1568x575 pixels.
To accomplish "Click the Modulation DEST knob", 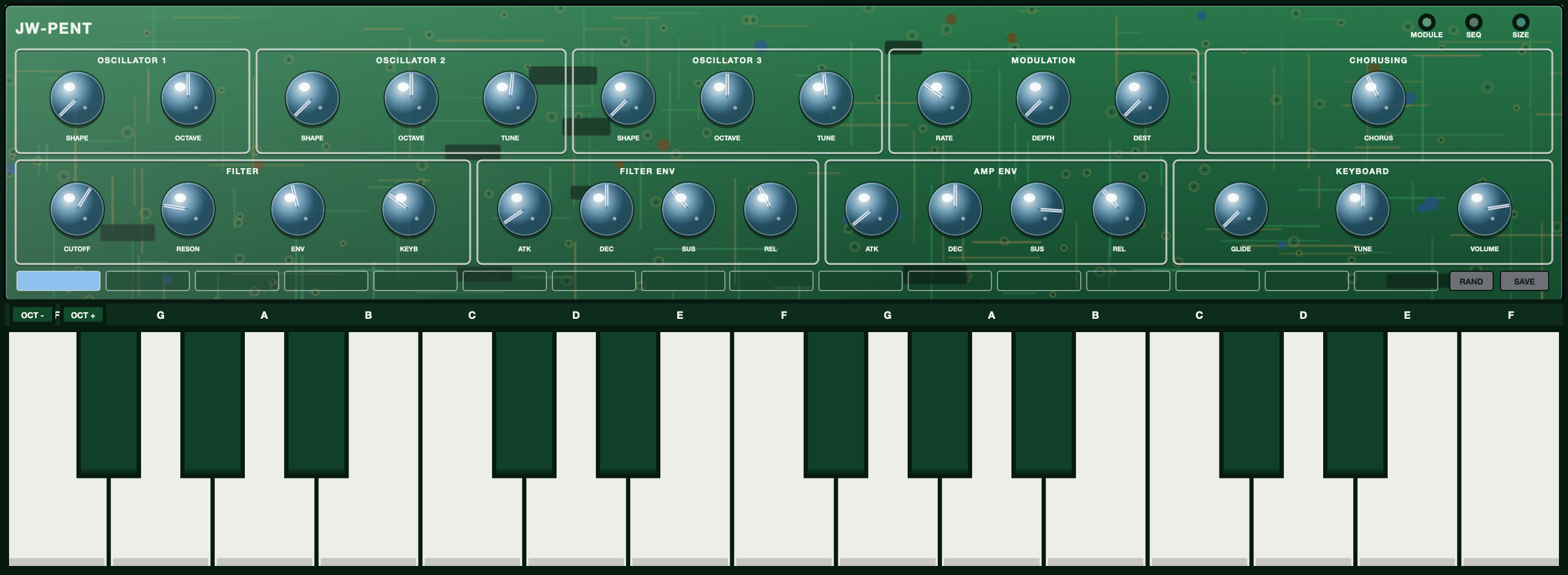I will (x=1142, y=99).
